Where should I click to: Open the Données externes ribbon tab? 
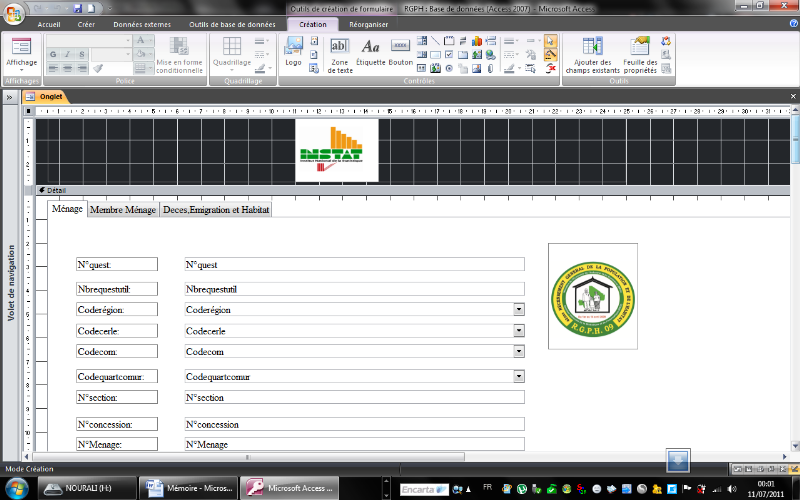tap(142, 24)
